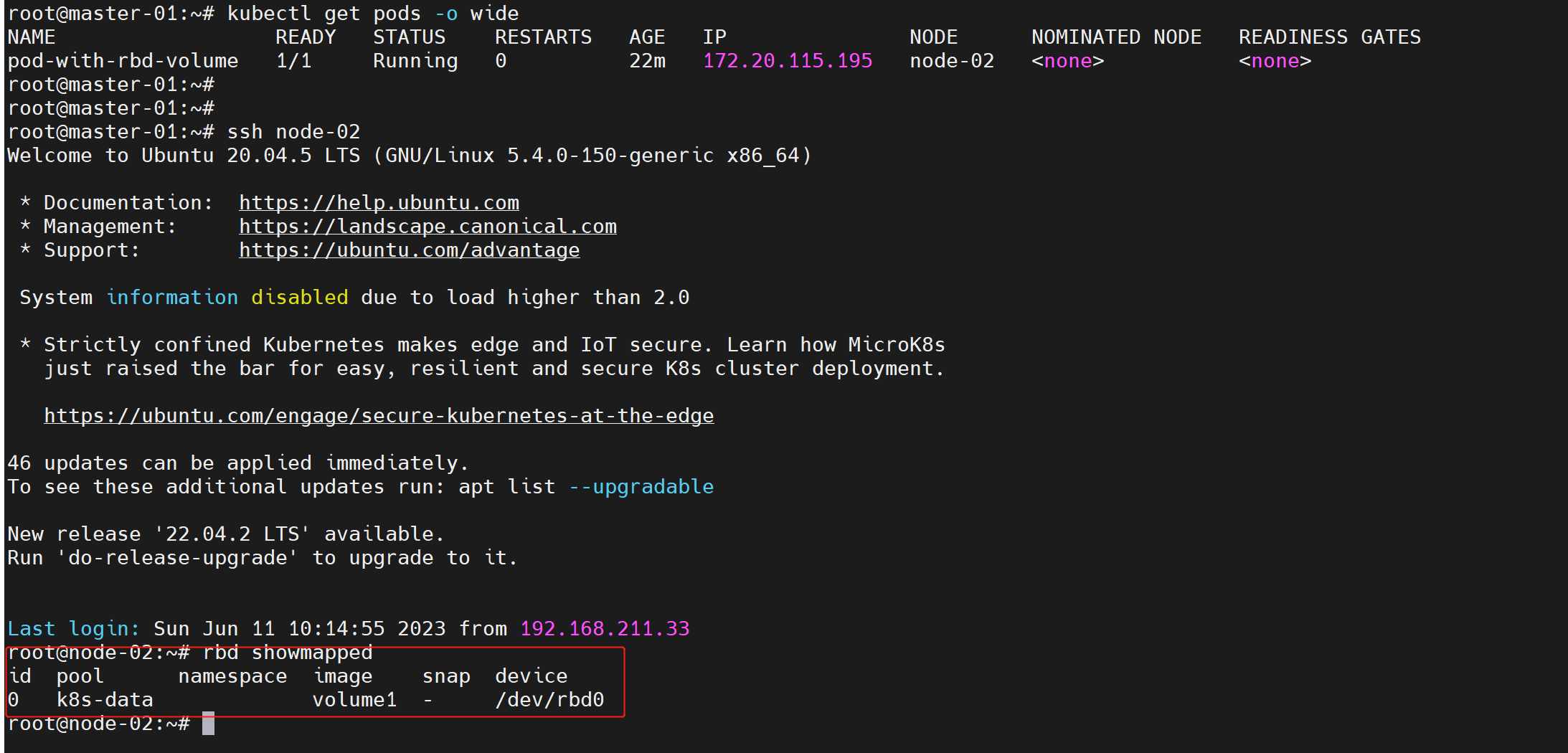Click the NOMINATED NODE column header
1568x753 pixels.
tap(1116, 37)
